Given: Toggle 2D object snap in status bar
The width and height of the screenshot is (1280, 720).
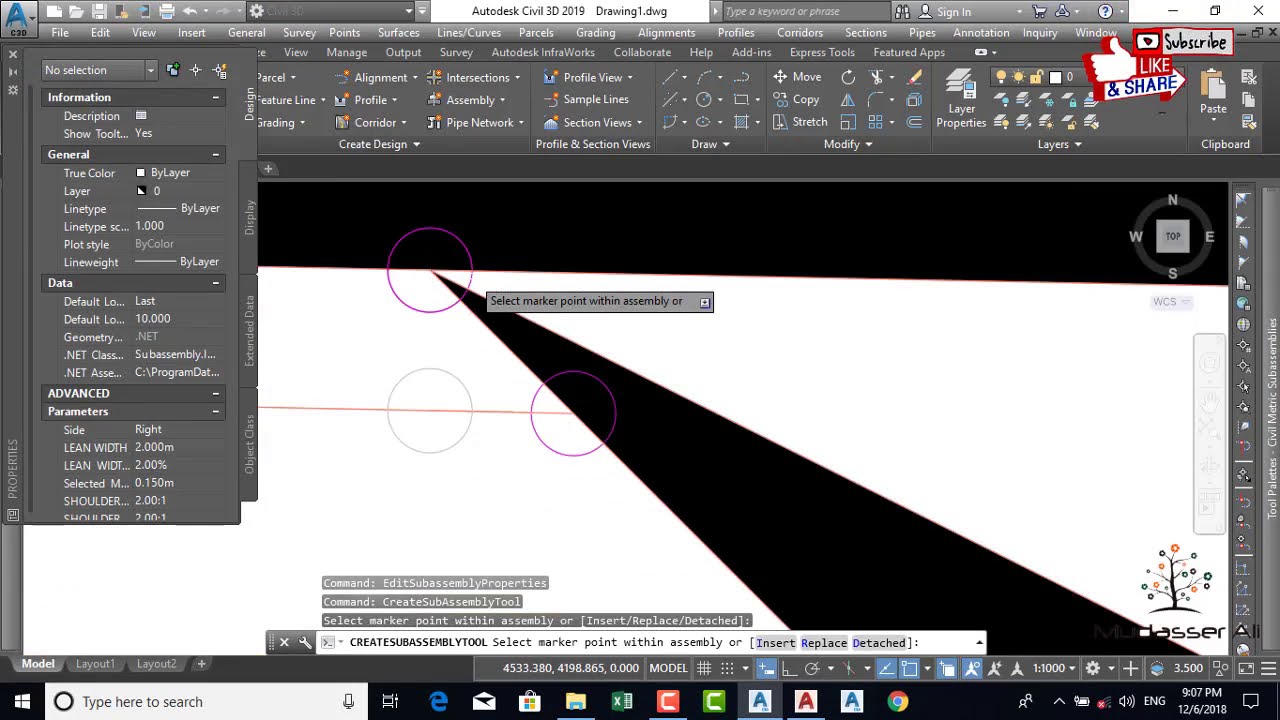Looking at the screenshot, I should (910, 668).
